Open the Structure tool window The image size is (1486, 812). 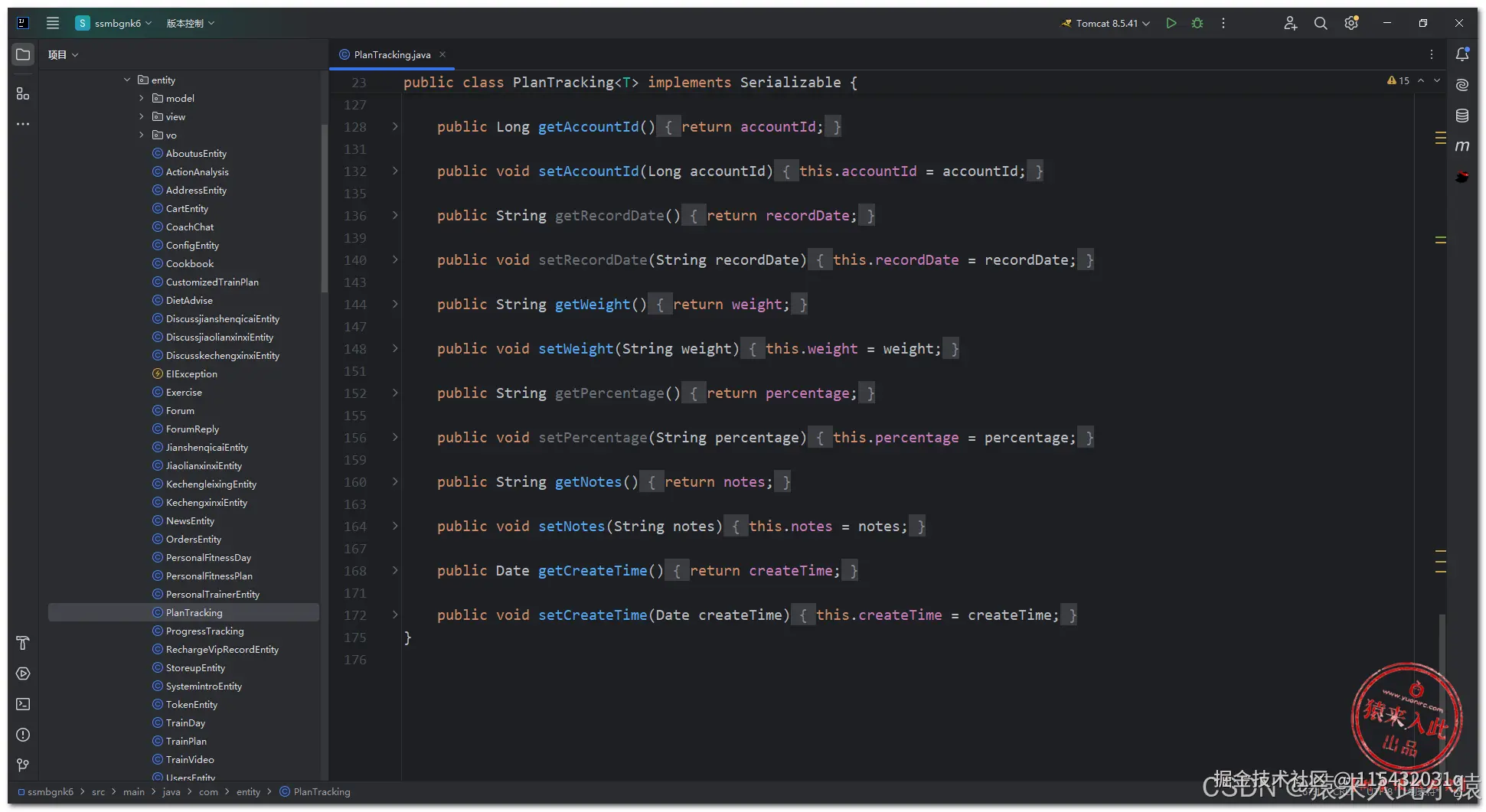23,93
